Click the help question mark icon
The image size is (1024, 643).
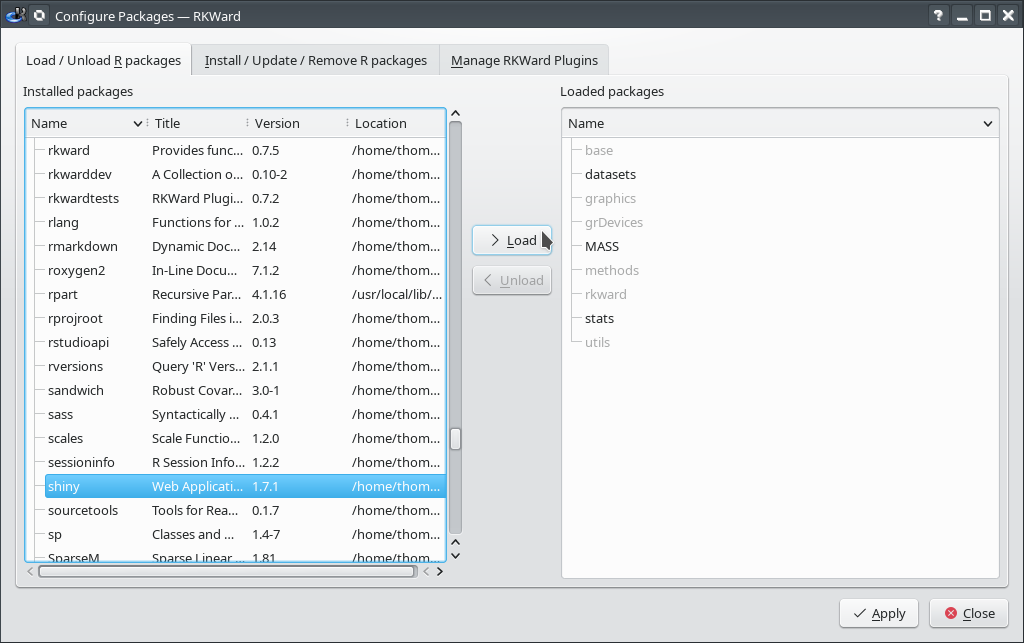[x=938, y=15]
